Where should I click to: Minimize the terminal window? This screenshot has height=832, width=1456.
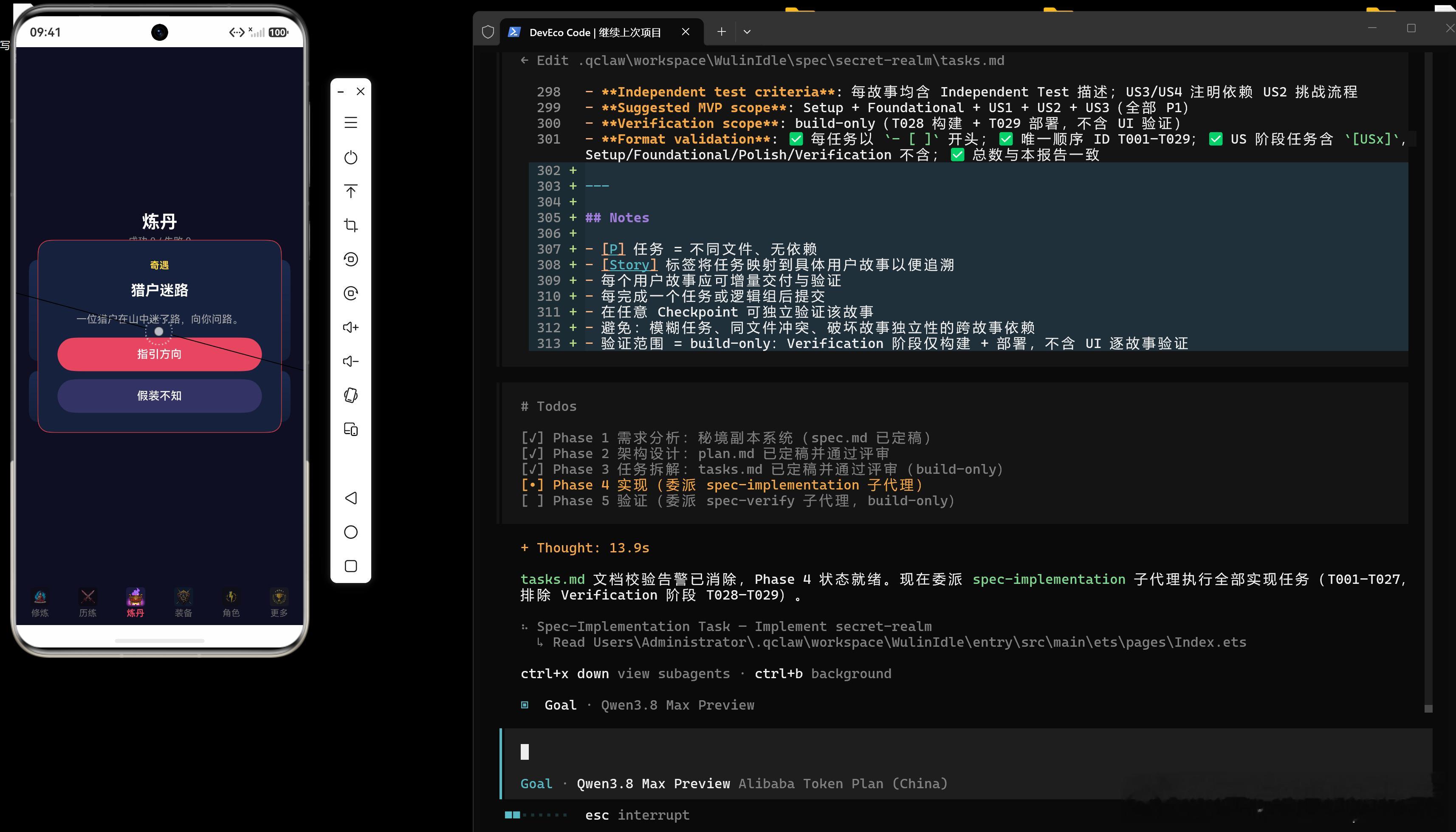[1372, 28]
